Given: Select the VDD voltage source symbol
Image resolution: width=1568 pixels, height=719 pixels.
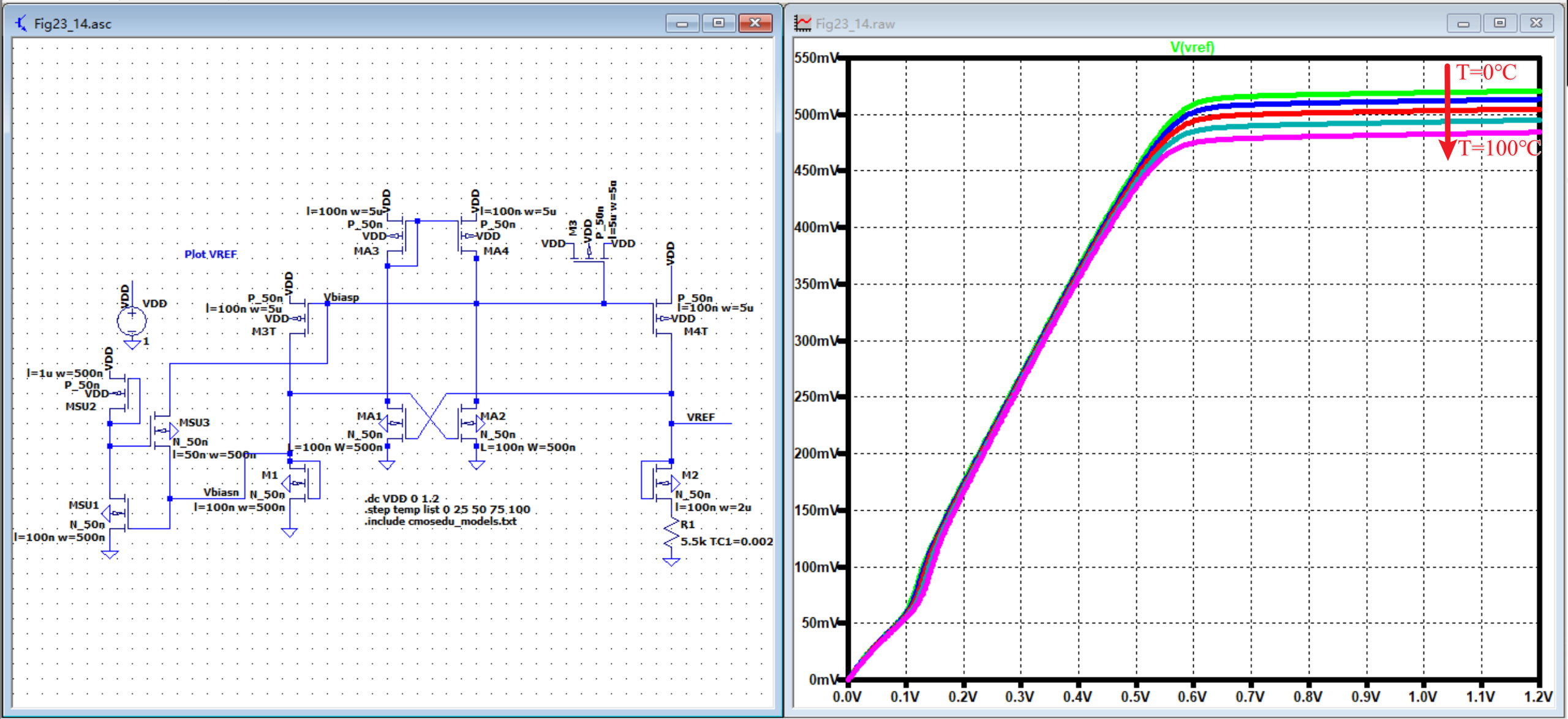Looking at the screenshot, I should click(132, 320).
